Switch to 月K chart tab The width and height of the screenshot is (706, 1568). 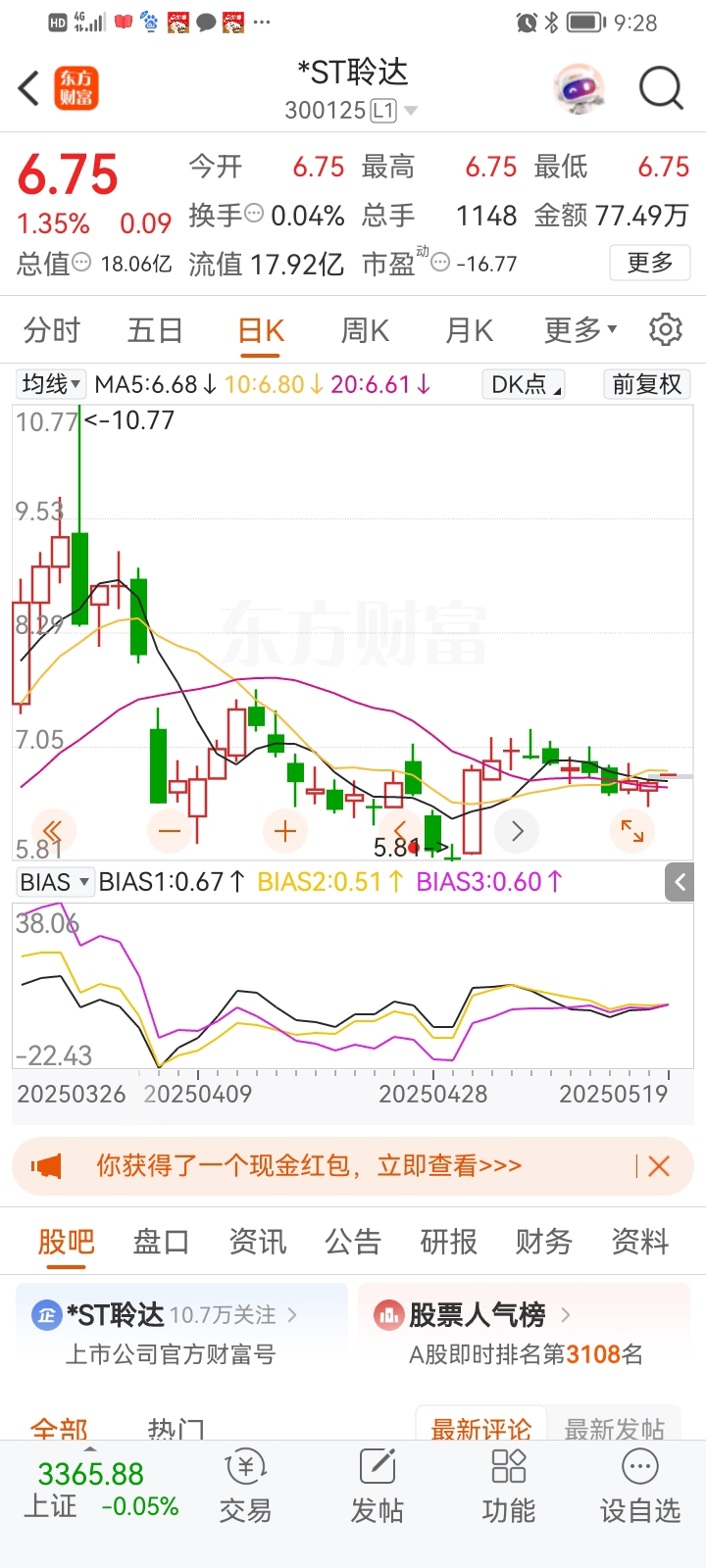point(469,330)
